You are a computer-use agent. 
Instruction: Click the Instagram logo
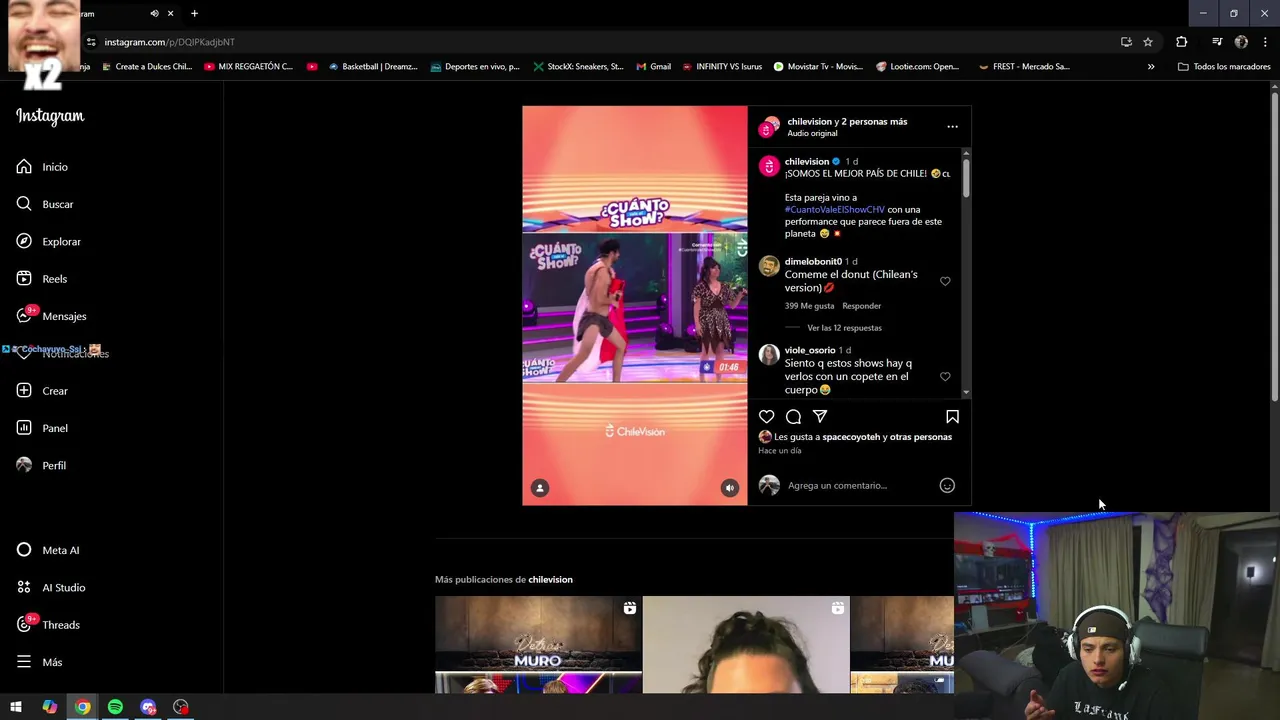50,116
